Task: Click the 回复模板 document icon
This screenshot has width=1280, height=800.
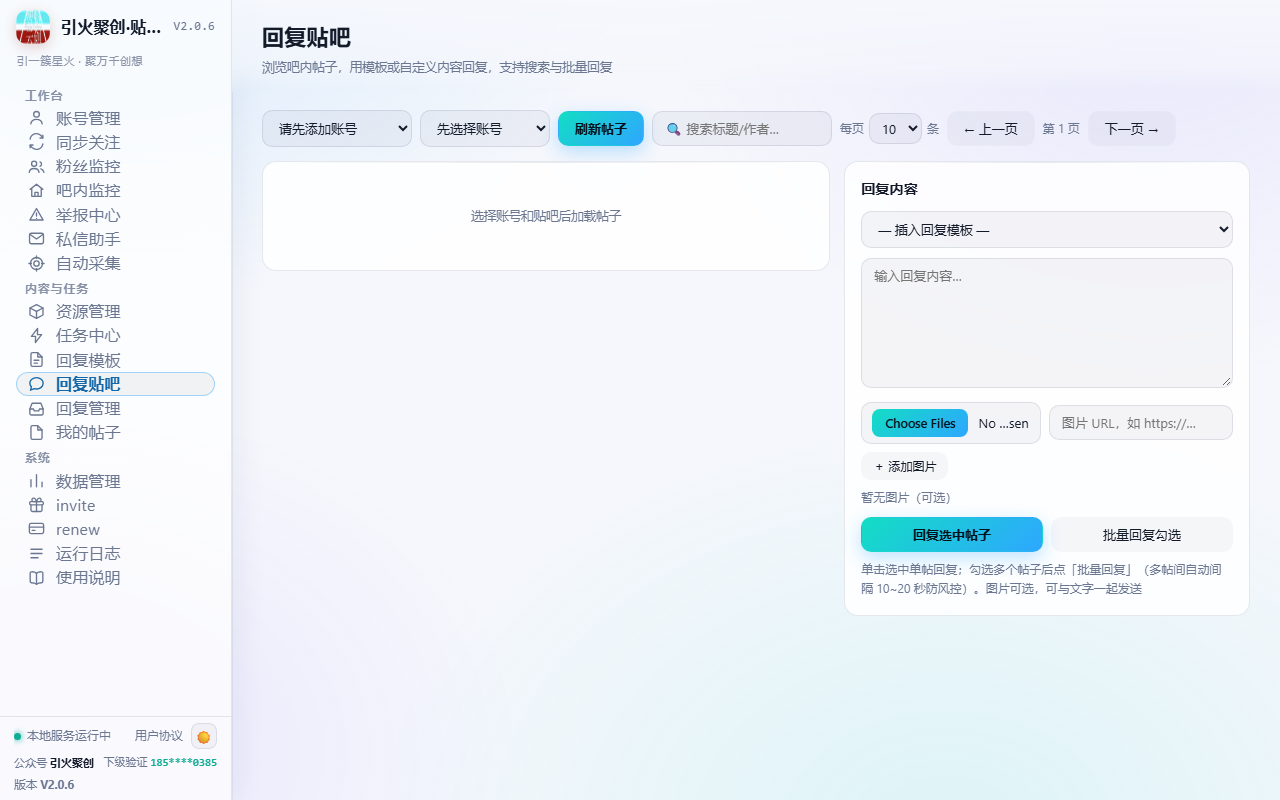Action: (37, 360)
